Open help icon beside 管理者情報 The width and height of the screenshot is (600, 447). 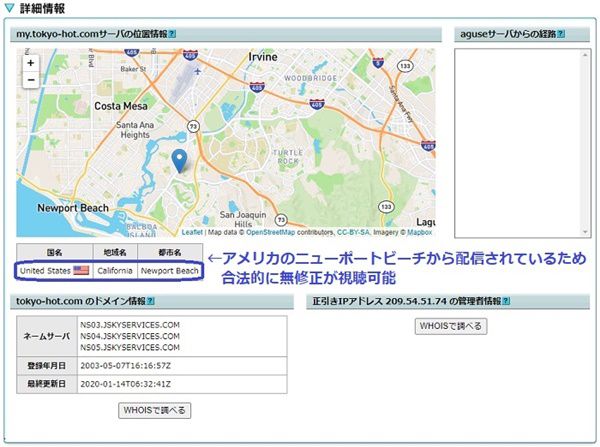(506, 301)
